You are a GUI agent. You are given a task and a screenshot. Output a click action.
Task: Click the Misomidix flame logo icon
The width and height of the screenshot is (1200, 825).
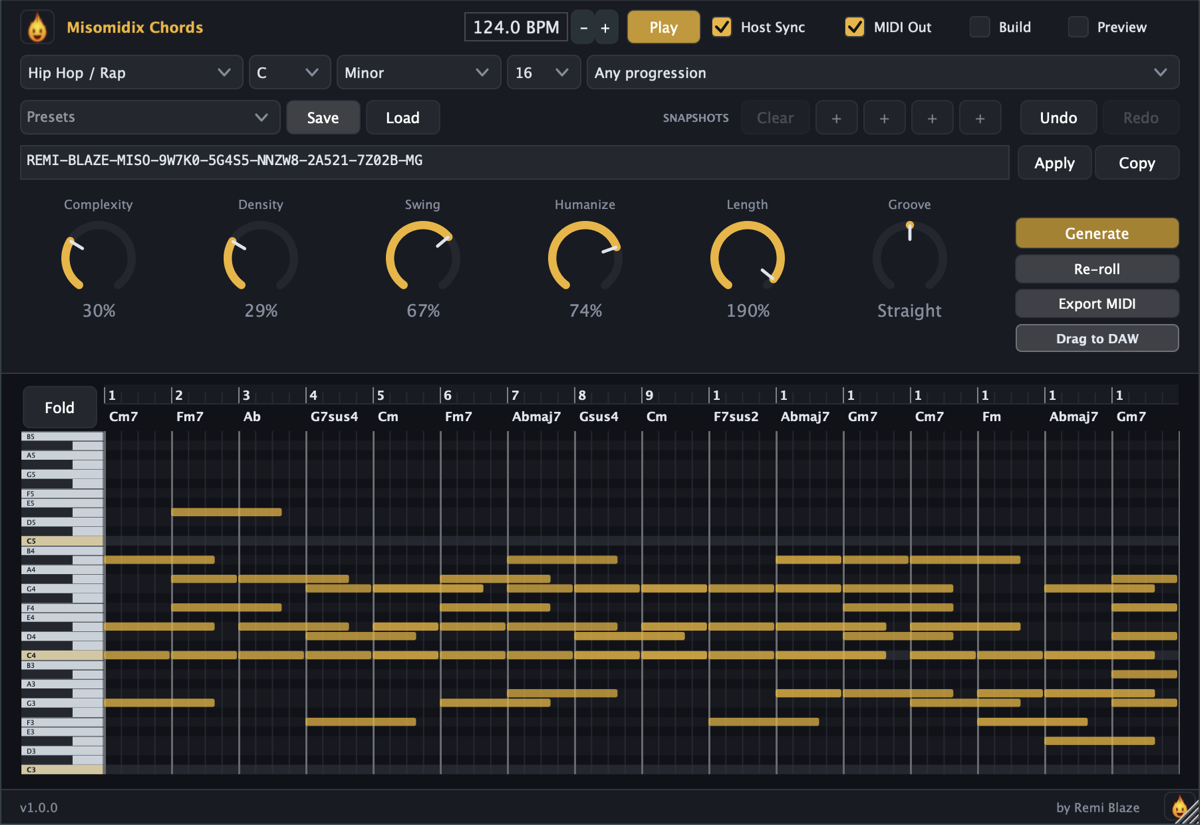(37, 28)
